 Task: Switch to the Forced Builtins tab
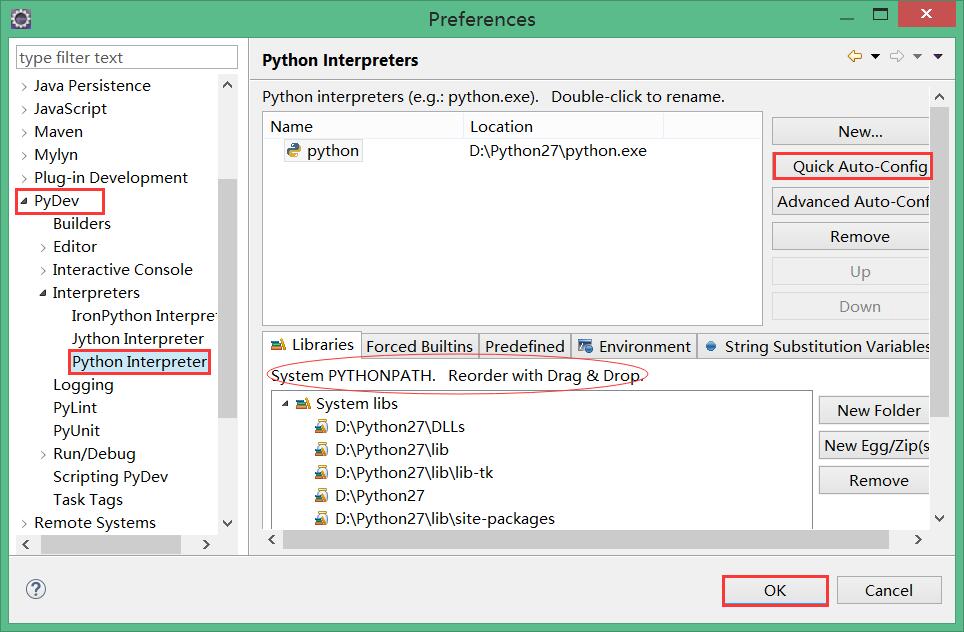coord(419,346)
